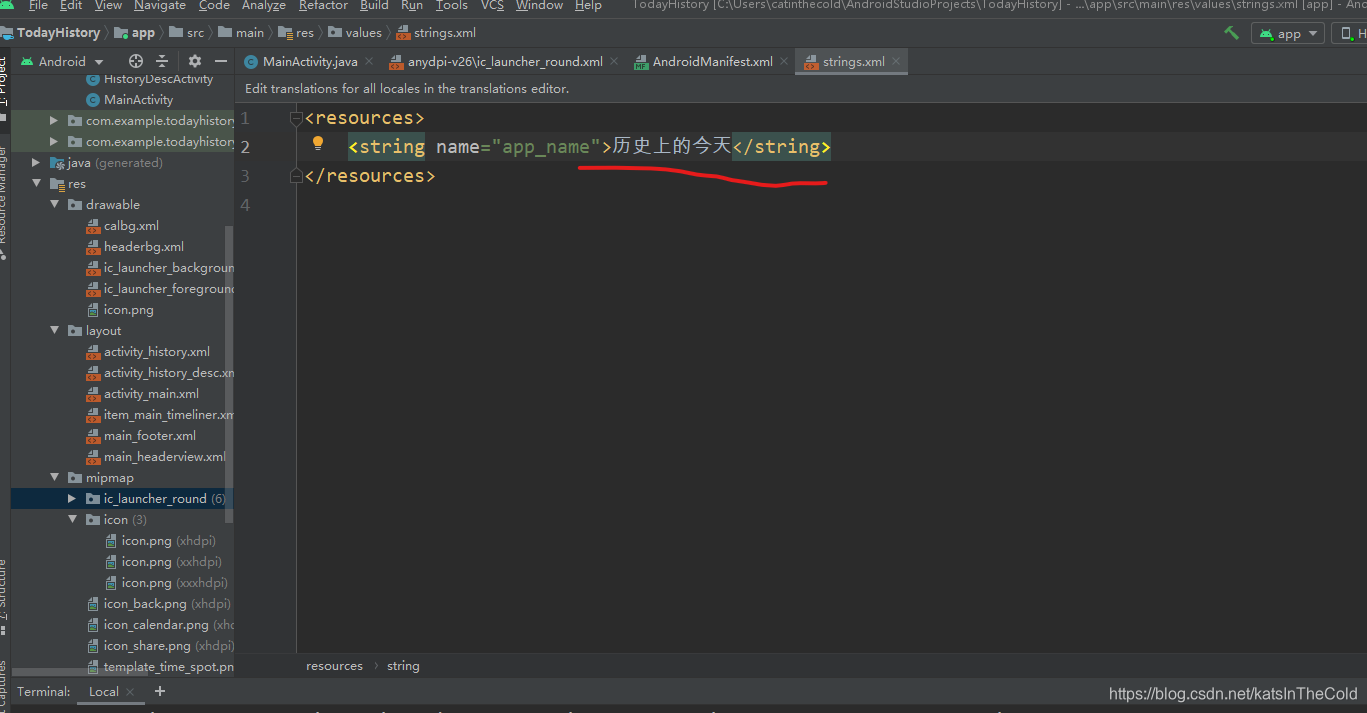1367x713 pixels.
Task: Select icon.png (xxhdpi) in mipmap
Action: click(x=171, y=562)
